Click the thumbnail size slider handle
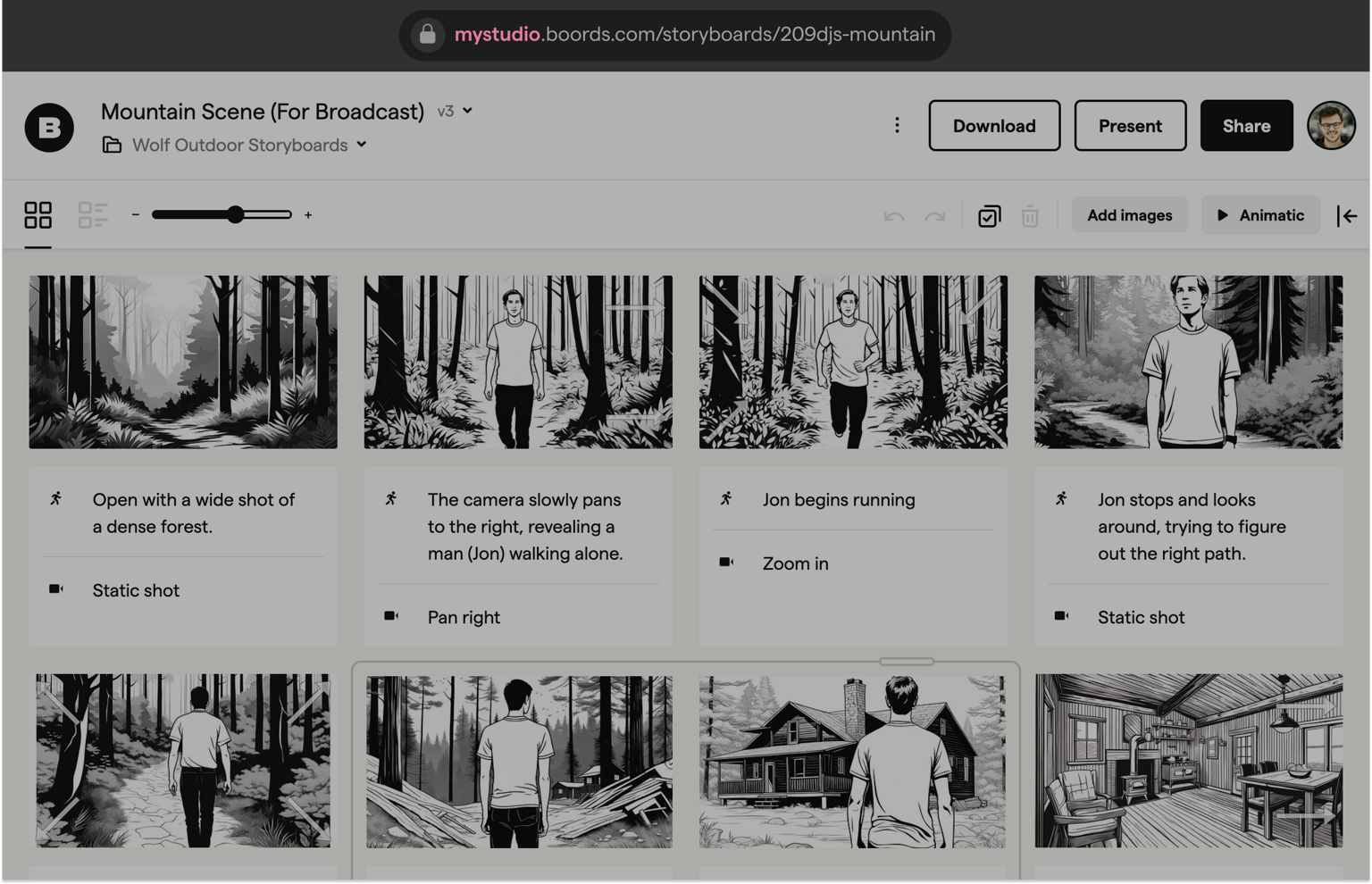 tap(235, 215)
